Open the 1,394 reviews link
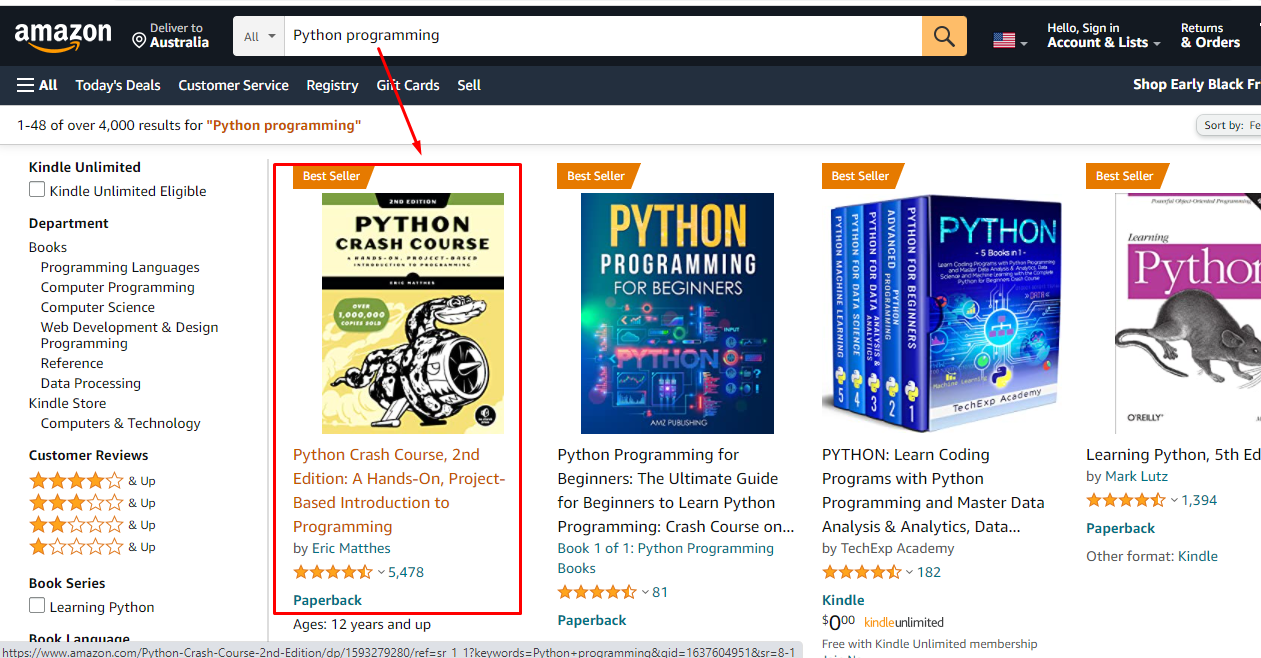 [x=1199, y=500]
